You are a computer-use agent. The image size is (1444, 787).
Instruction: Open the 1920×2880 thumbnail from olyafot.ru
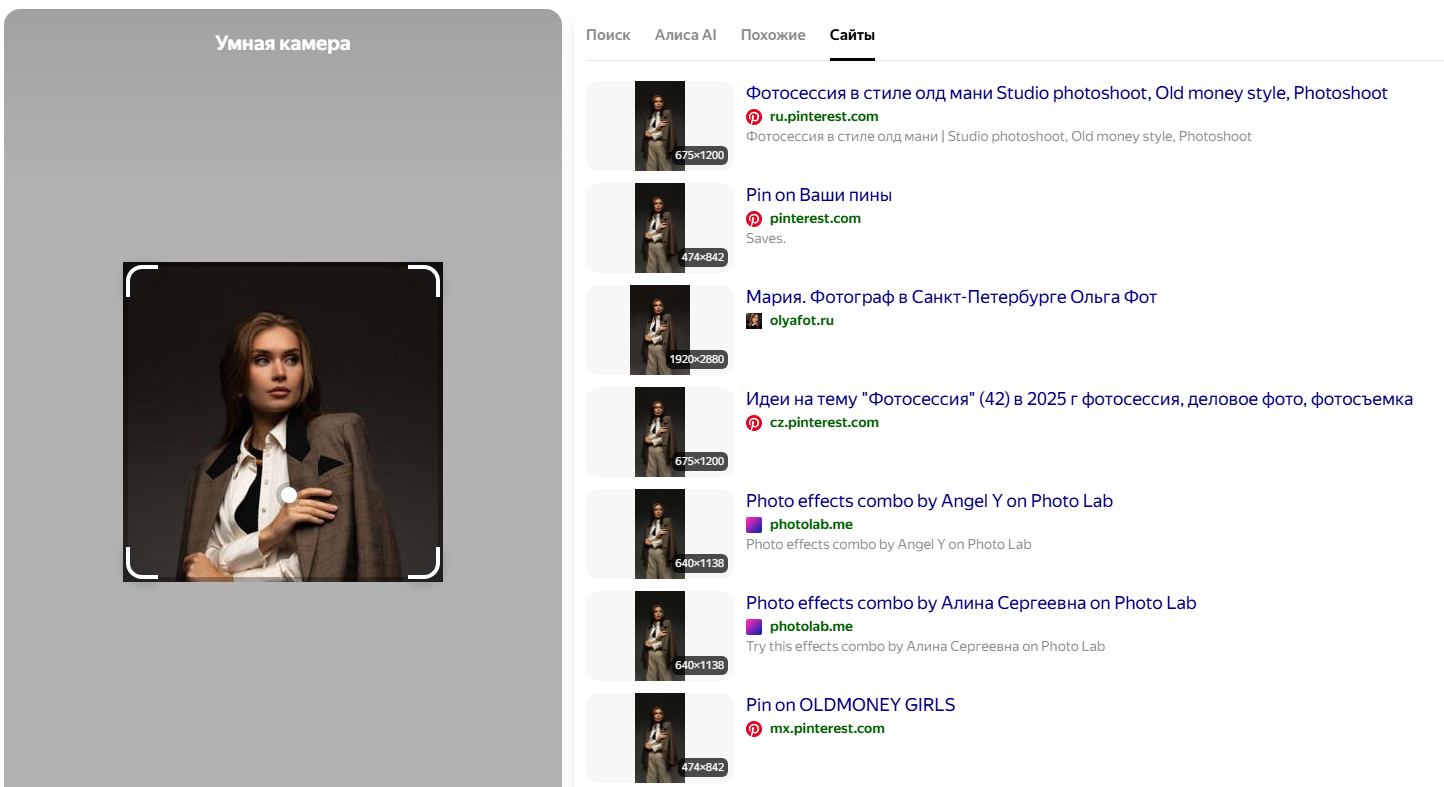660,330
